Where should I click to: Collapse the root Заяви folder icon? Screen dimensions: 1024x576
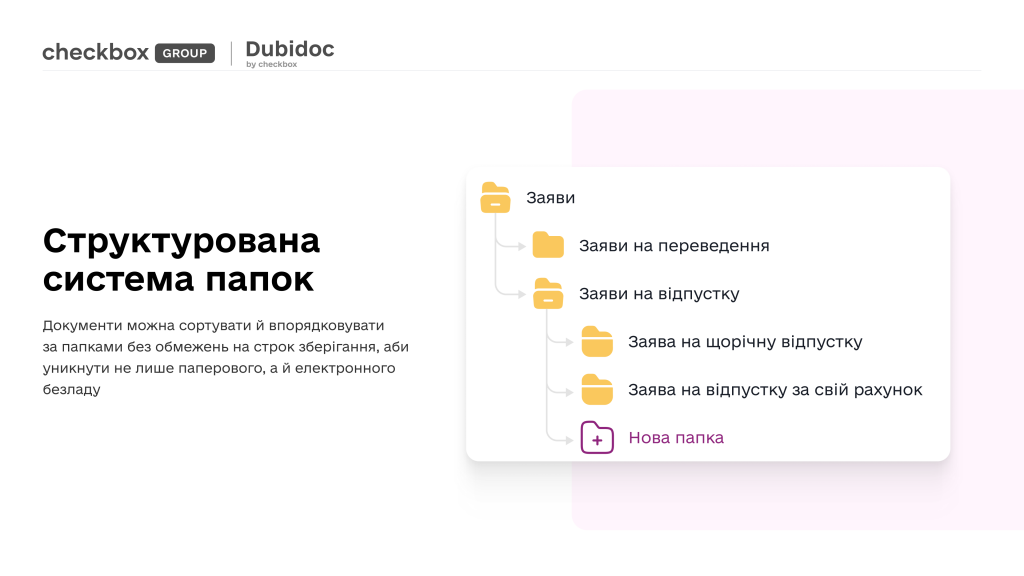(x=495, y=198)
